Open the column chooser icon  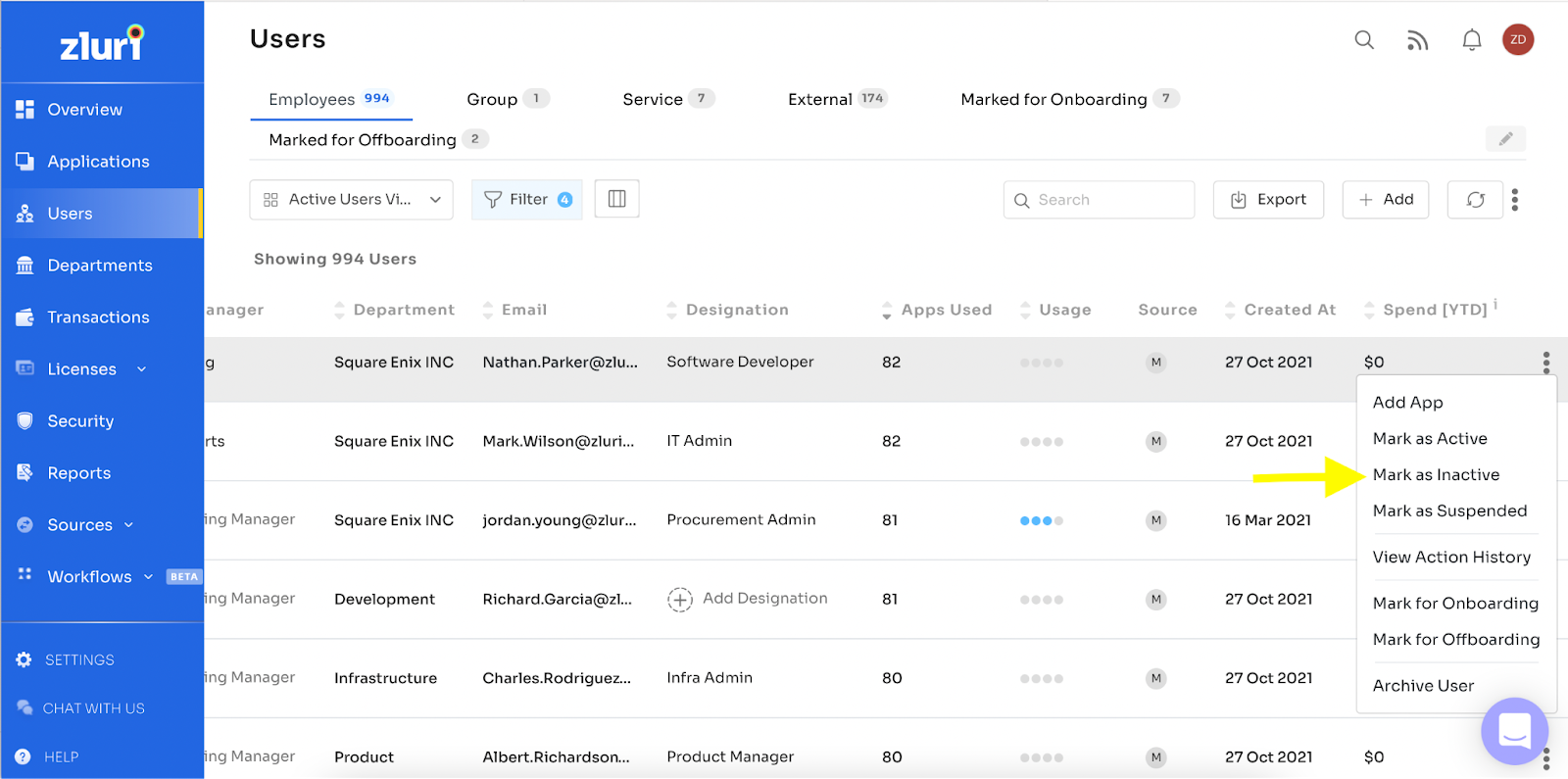616,199
